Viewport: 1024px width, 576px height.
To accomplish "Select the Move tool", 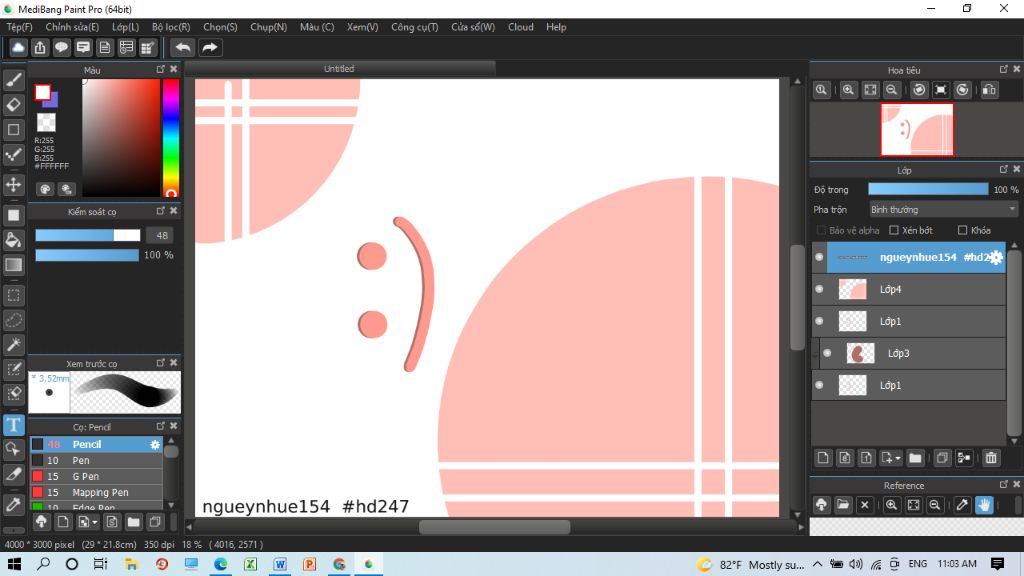I will 14,185.
